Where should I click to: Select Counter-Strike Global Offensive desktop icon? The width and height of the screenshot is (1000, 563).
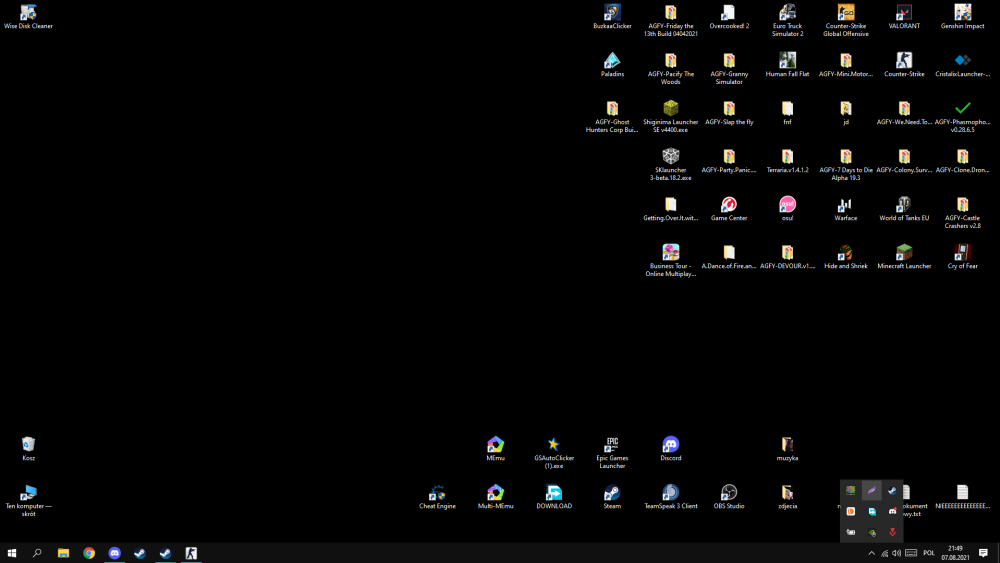pos(846,20)
